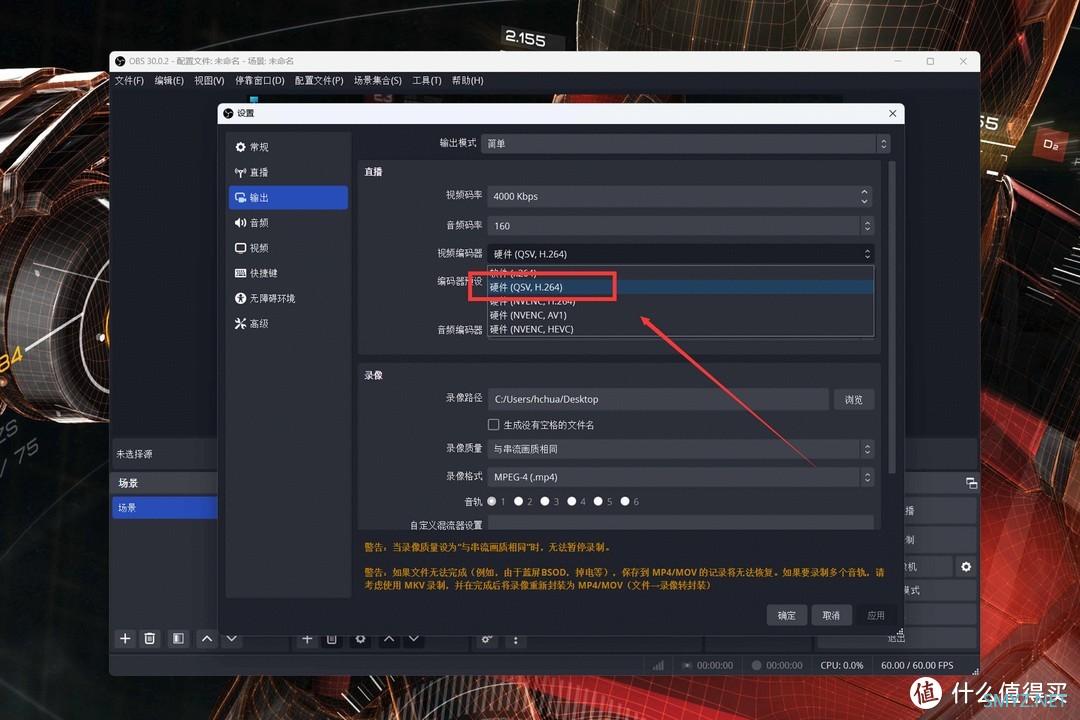Open source properties gear in Sources toolbar
Screen dimensions: 1080x720
point(360,639)
